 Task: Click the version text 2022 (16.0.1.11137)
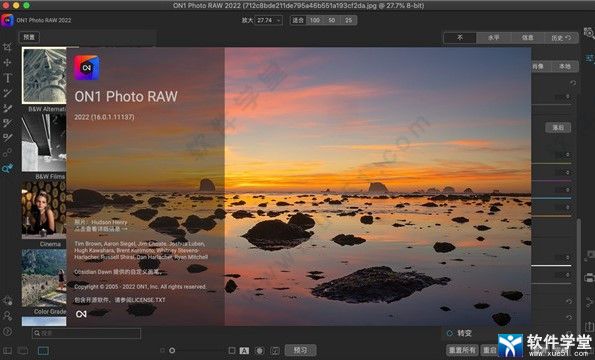[x=104, y=117]
